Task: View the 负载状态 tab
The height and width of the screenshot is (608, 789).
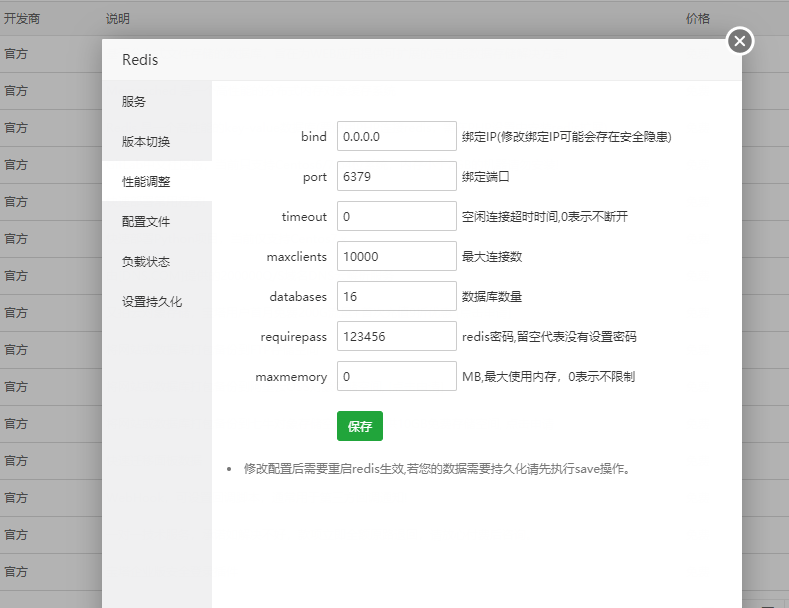Action: coord(157,261)
